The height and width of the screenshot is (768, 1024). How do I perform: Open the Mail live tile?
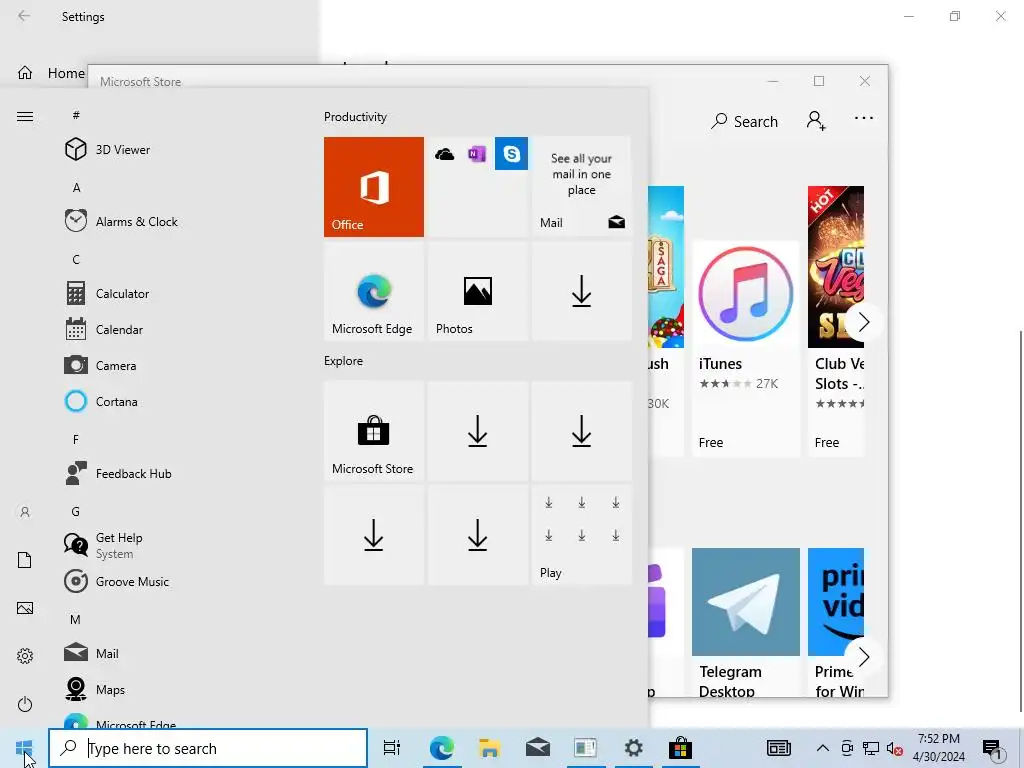(582, 187)
